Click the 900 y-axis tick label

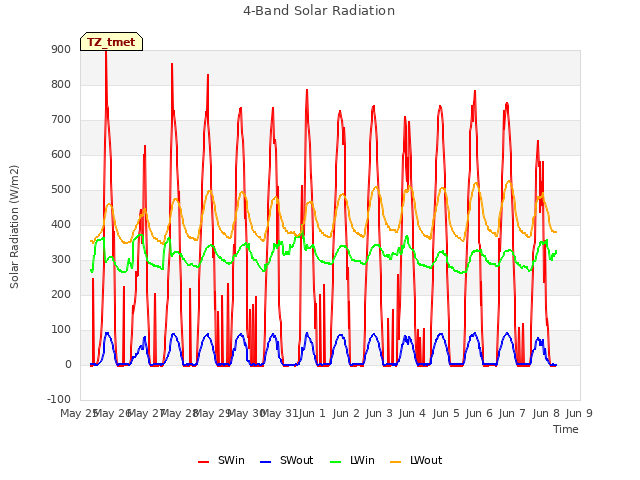coord(61,49)
